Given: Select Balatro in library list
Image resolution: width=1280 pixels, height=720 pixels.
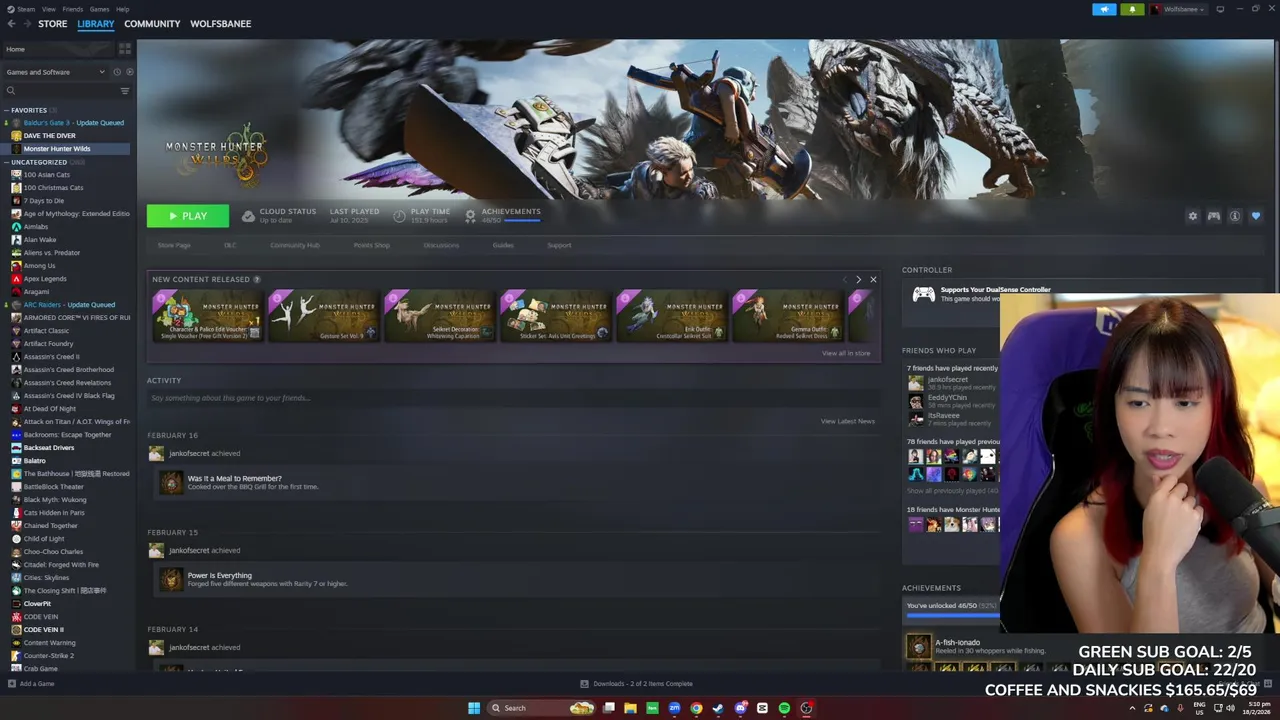Looking at the screenshot, I should tap(35, 461).
